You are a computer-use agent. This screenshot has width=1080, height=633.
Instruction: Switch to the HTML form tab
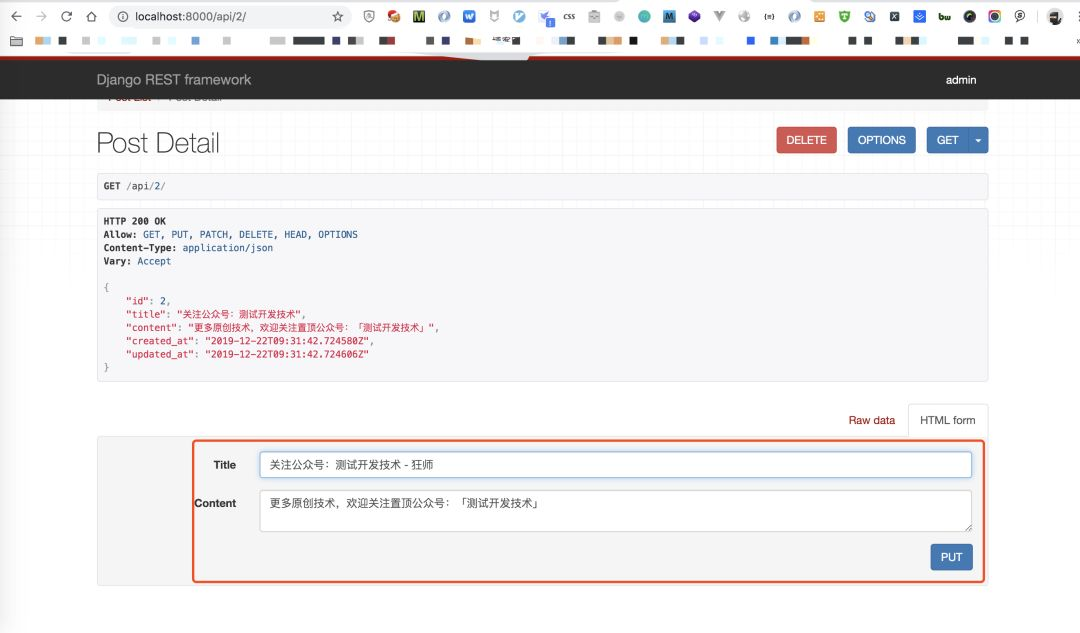948,420
